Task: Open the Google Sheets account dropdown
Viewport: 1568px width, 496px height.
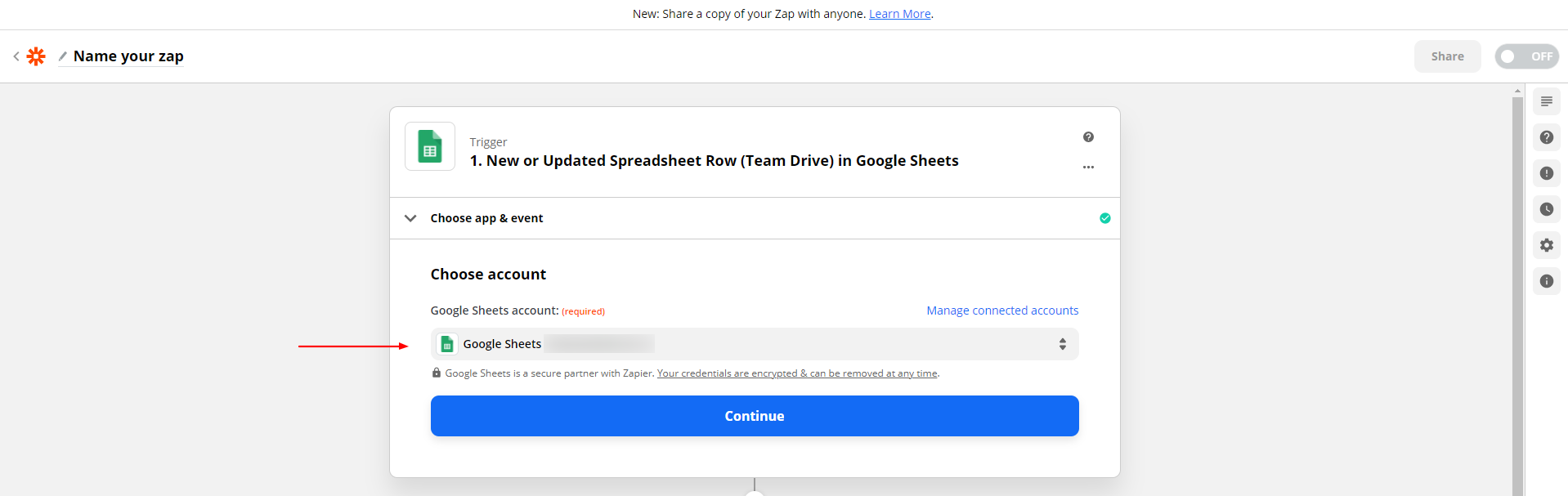Action: 755,344
